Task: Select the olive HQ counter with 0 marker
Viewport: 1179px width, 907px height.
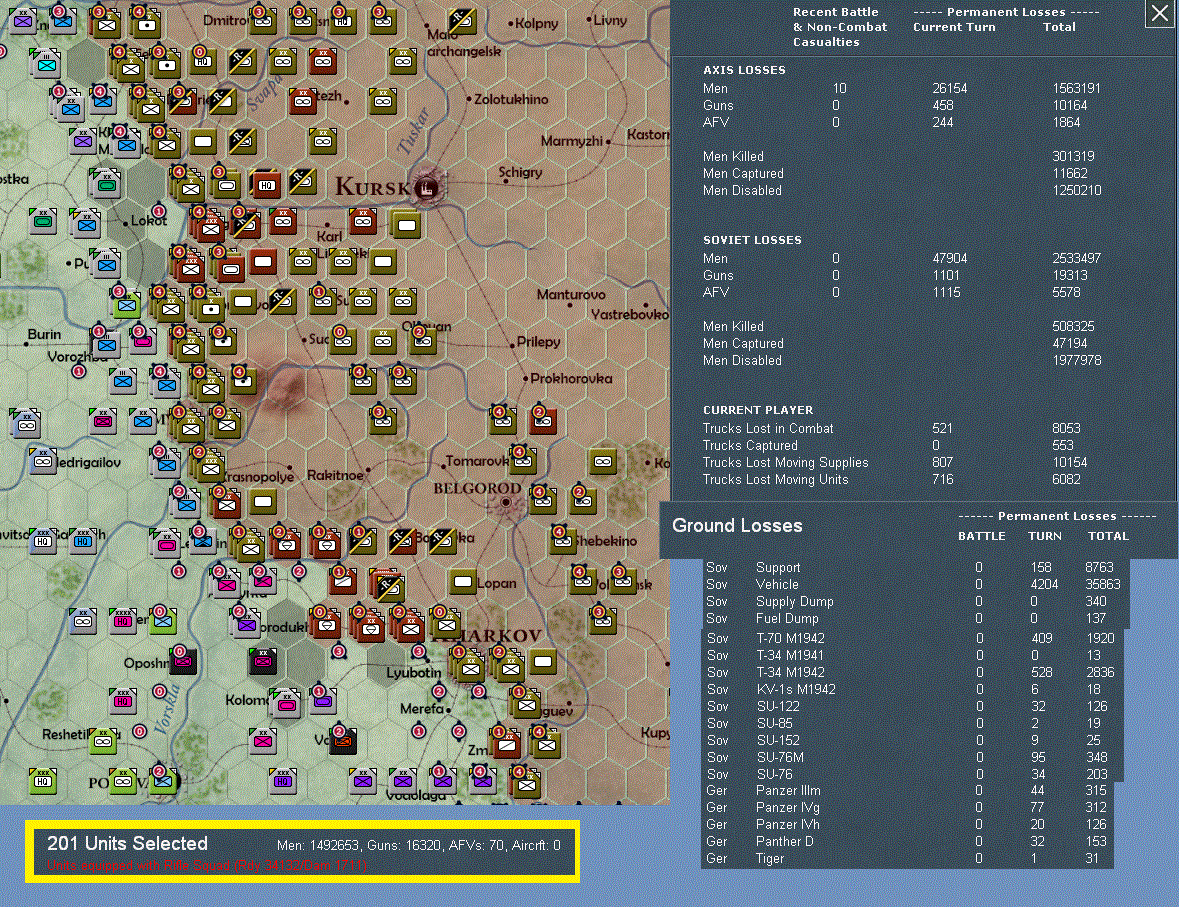Action: [x=202, y=61]
